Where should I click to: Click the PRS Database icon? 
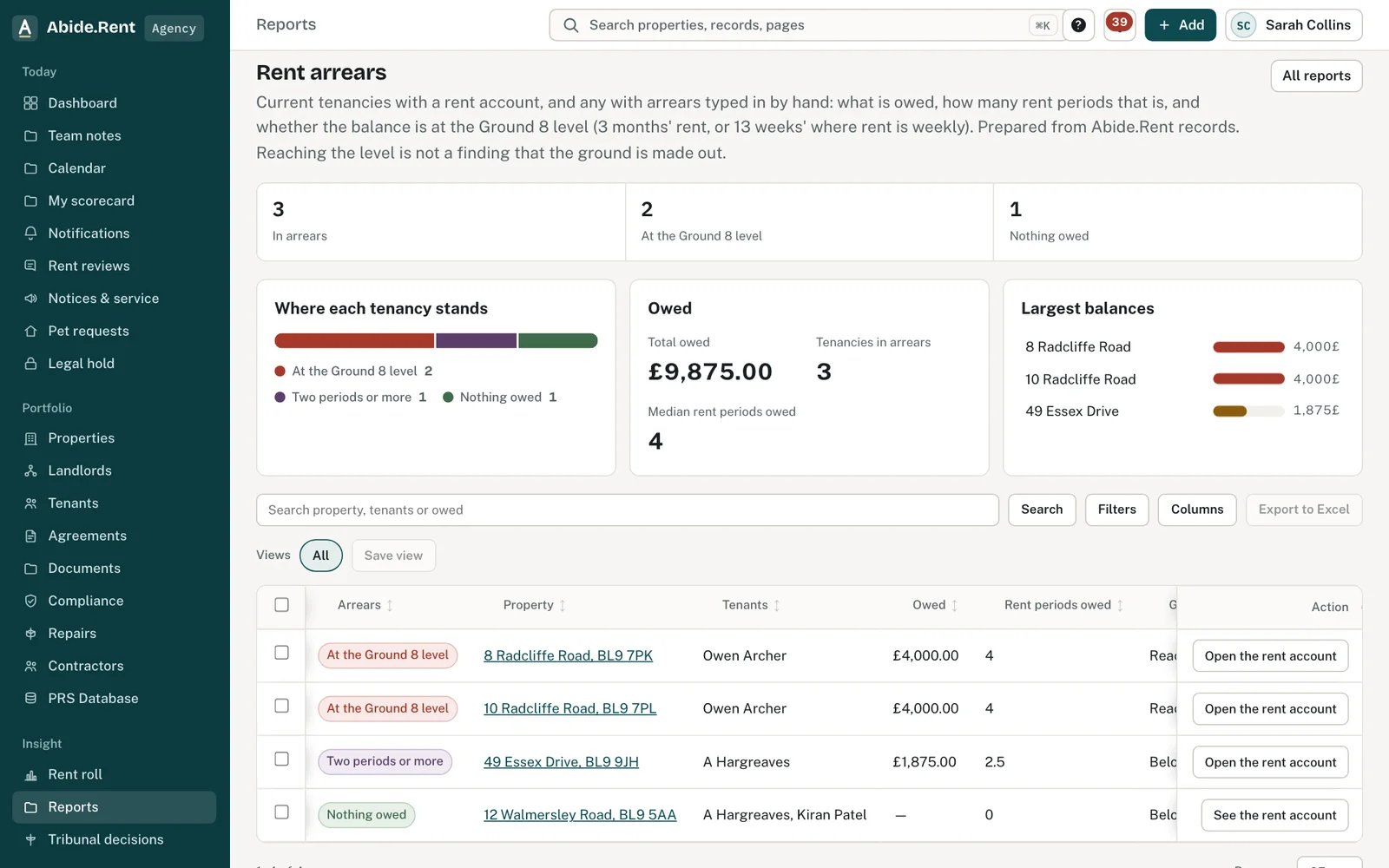[31, 699]
